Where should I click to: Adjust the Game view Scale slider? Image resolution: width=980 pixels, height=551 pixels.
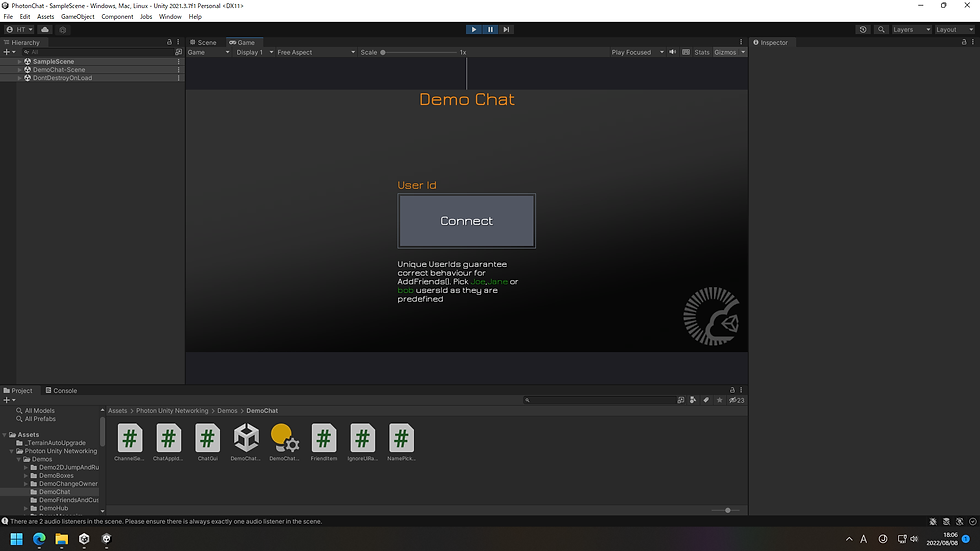[x=419, y=52]
